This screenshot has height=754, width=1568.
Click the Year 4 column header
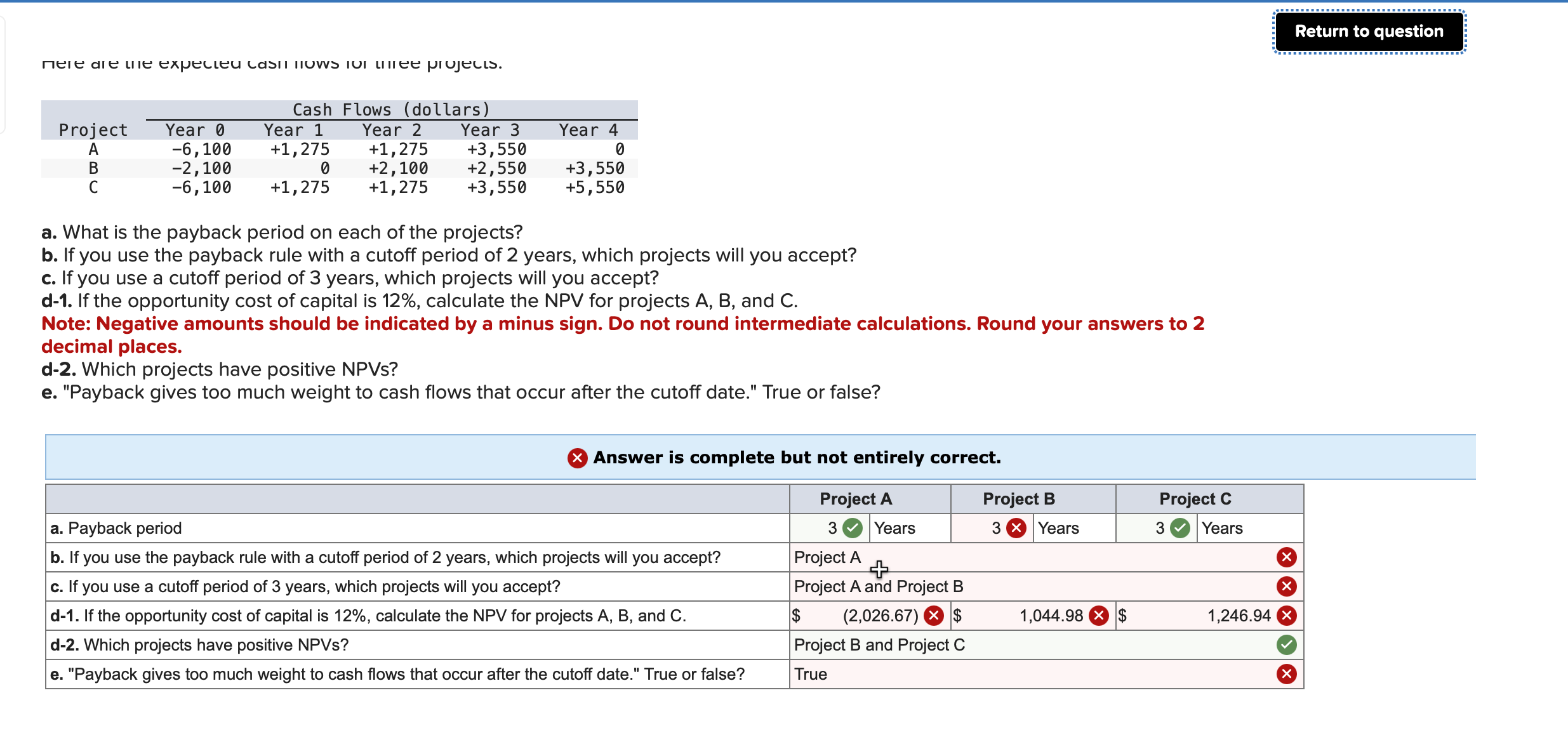(588, 130)
